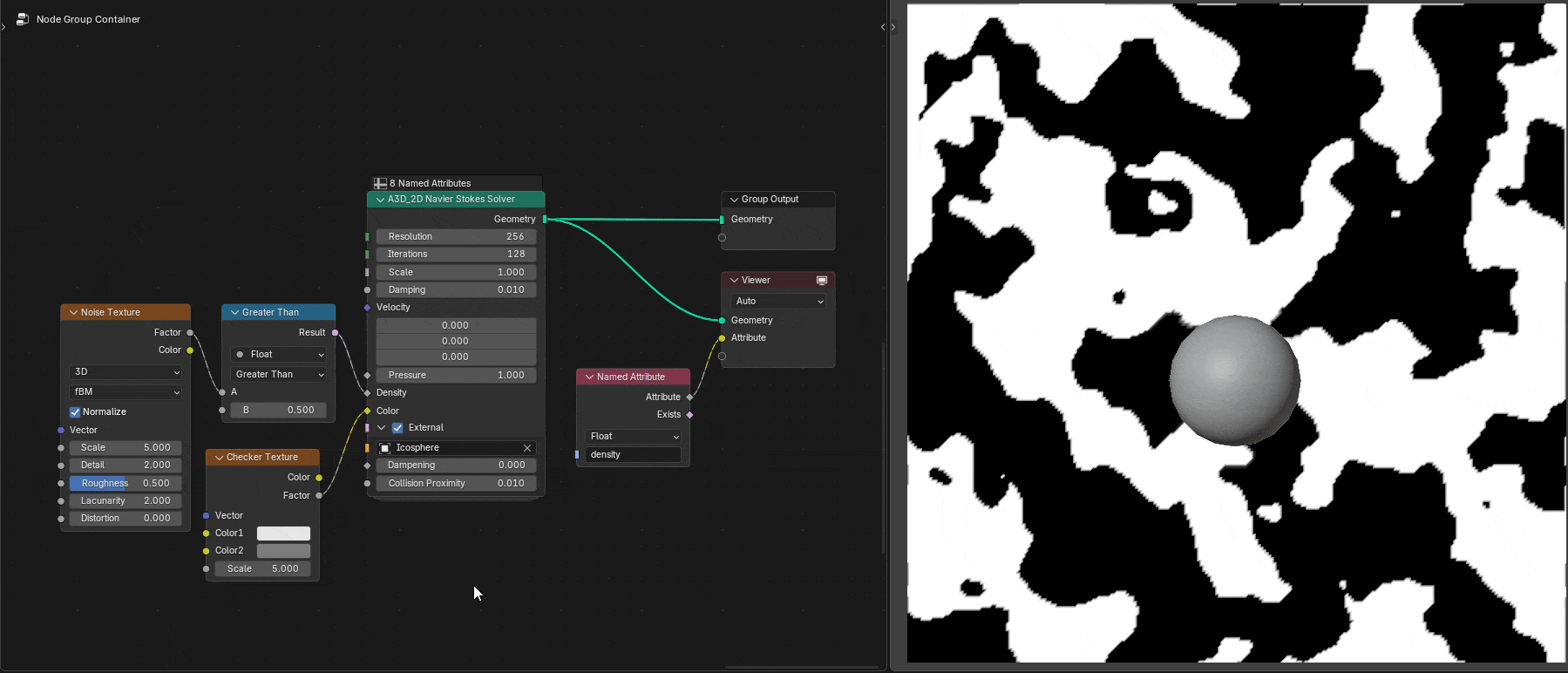Click the Noise Texture Roughness slider
The image size is (1568, 673).
tap(126, 484)
